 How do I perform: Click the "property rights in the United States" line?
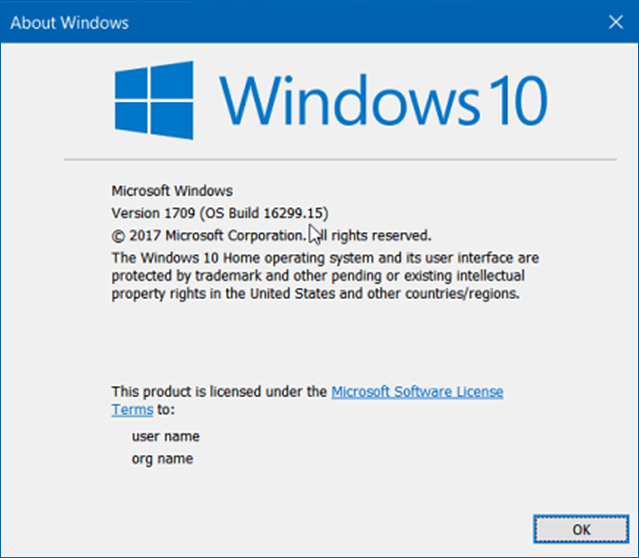pyautogui.click(x=315, y=294)
